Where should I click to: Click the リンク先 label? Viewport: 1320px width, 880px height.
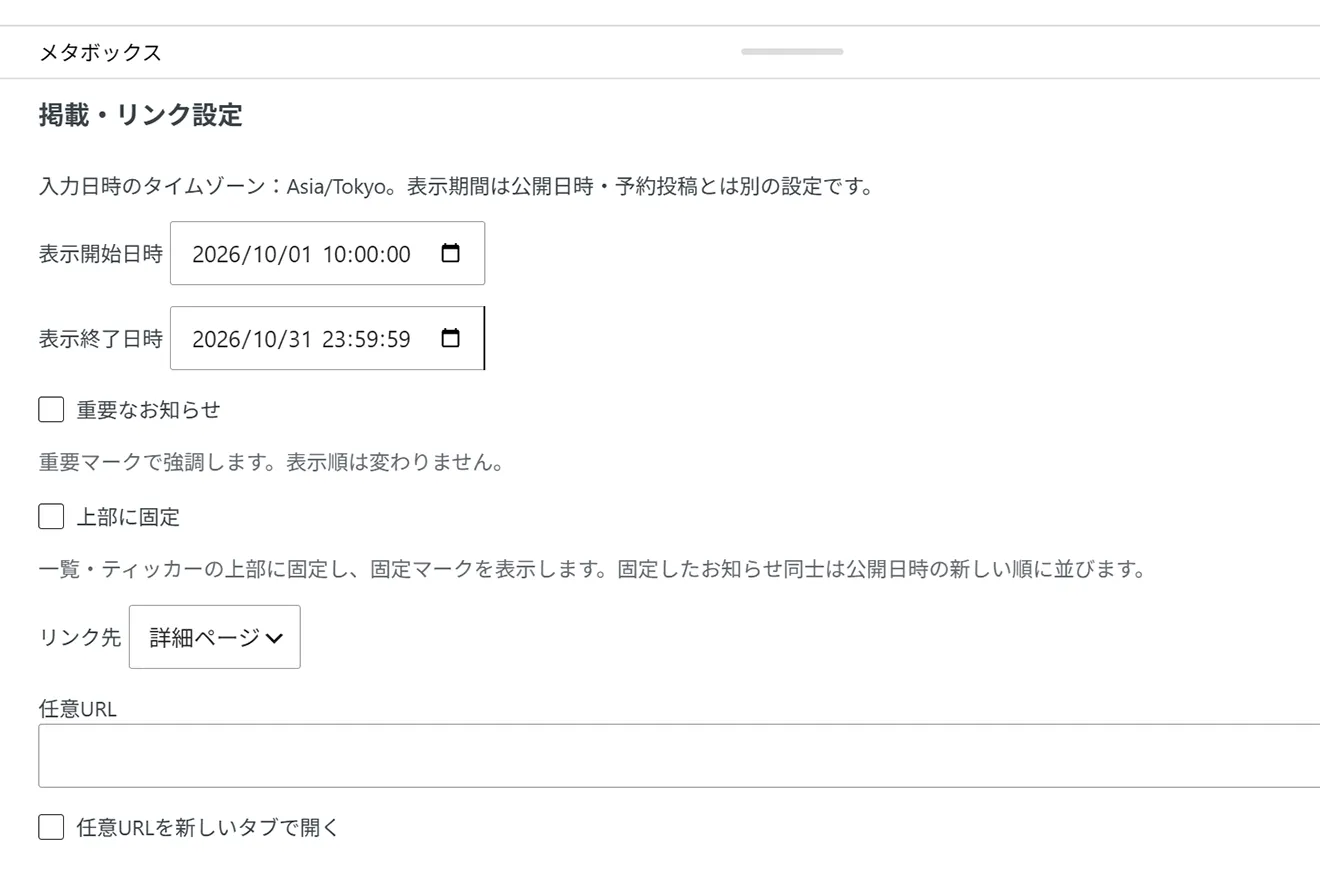click(x=80, y=637)
